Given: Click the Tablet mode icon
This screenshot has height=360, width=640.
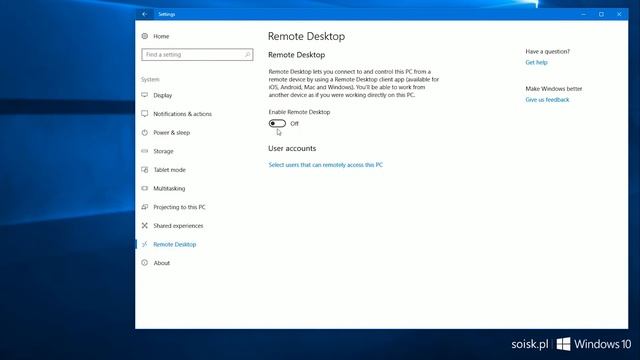Looking at the screenshot, I should click(x=144, y=169).
